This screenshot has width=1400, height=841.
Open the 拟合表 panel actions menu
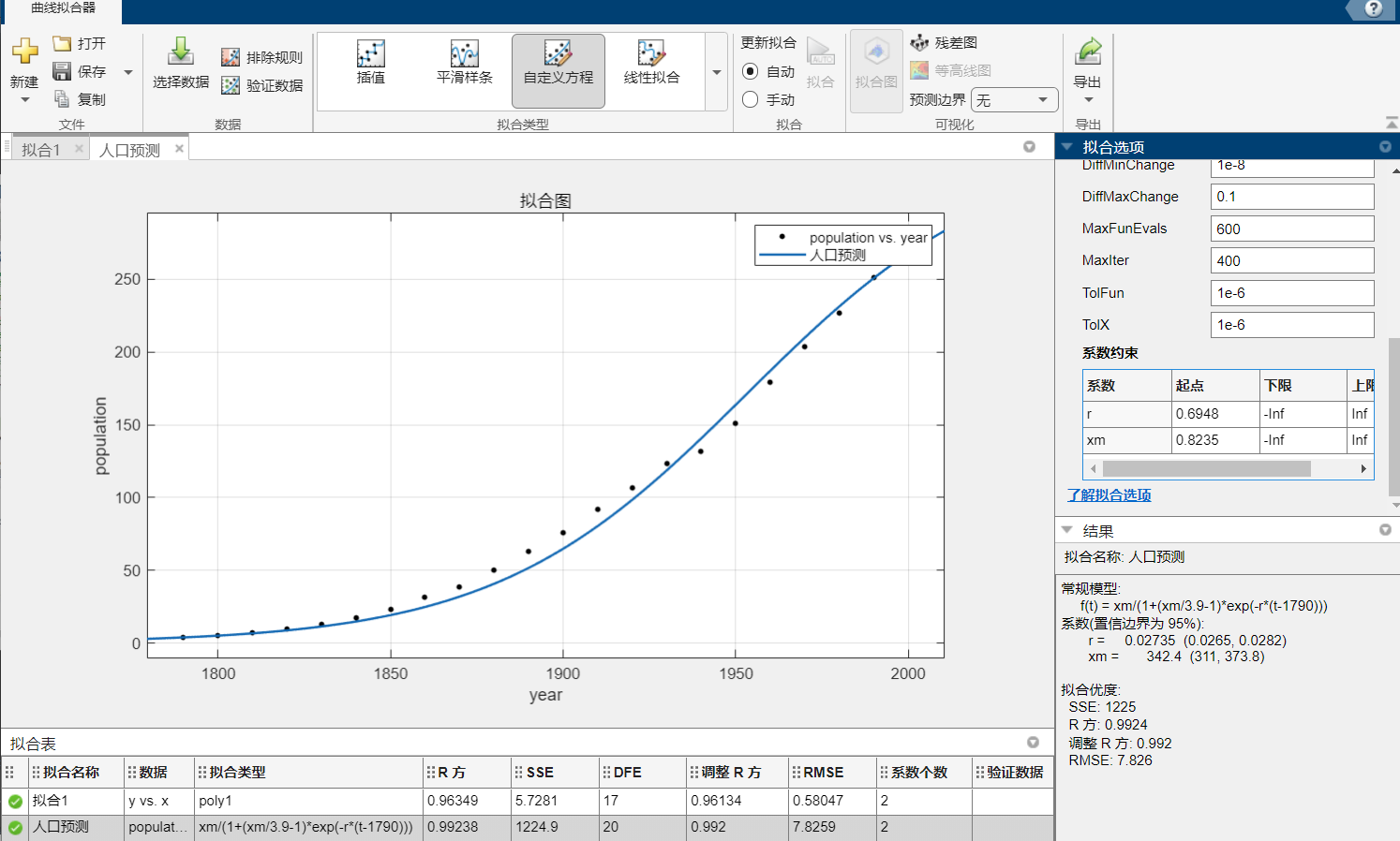[1033, 743]
